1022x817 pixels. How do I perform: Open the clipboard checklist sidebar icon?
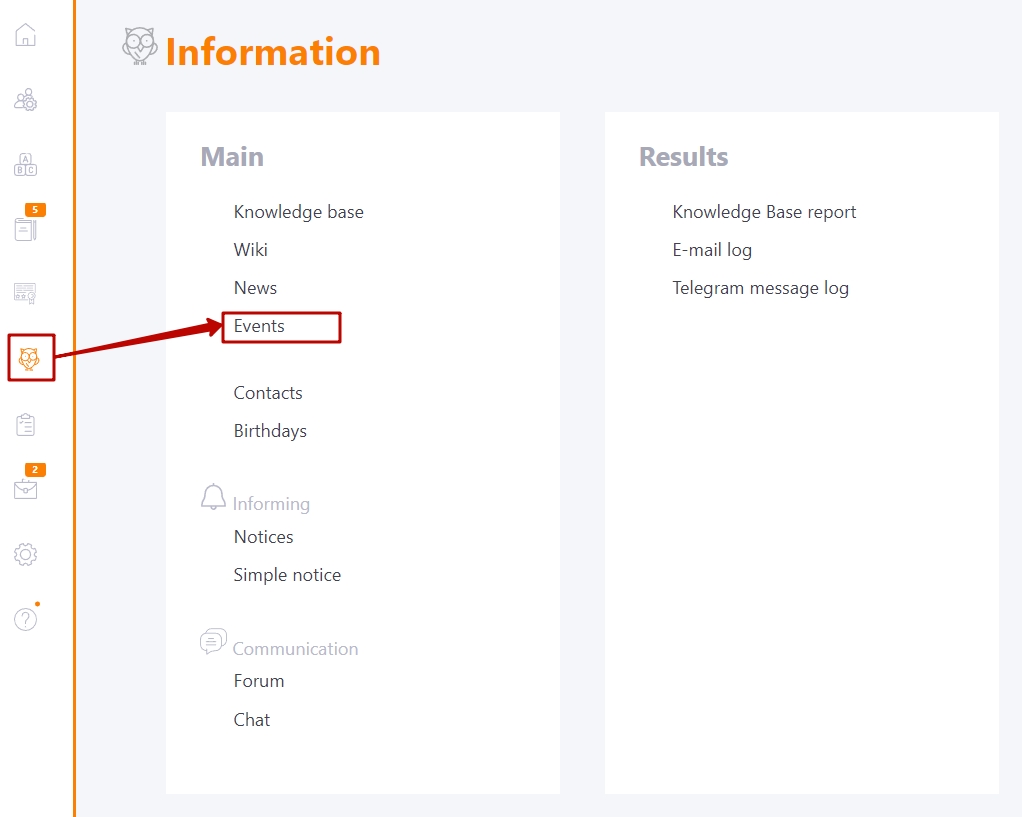point(25,424)
